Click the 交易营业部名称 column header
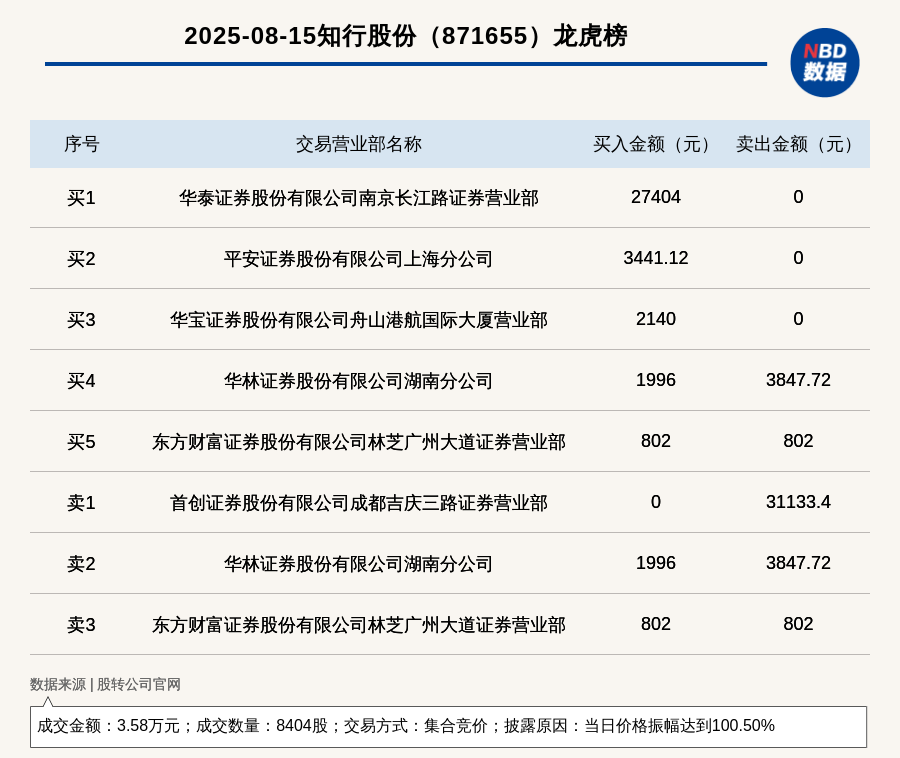 click(x=359, y=144)
